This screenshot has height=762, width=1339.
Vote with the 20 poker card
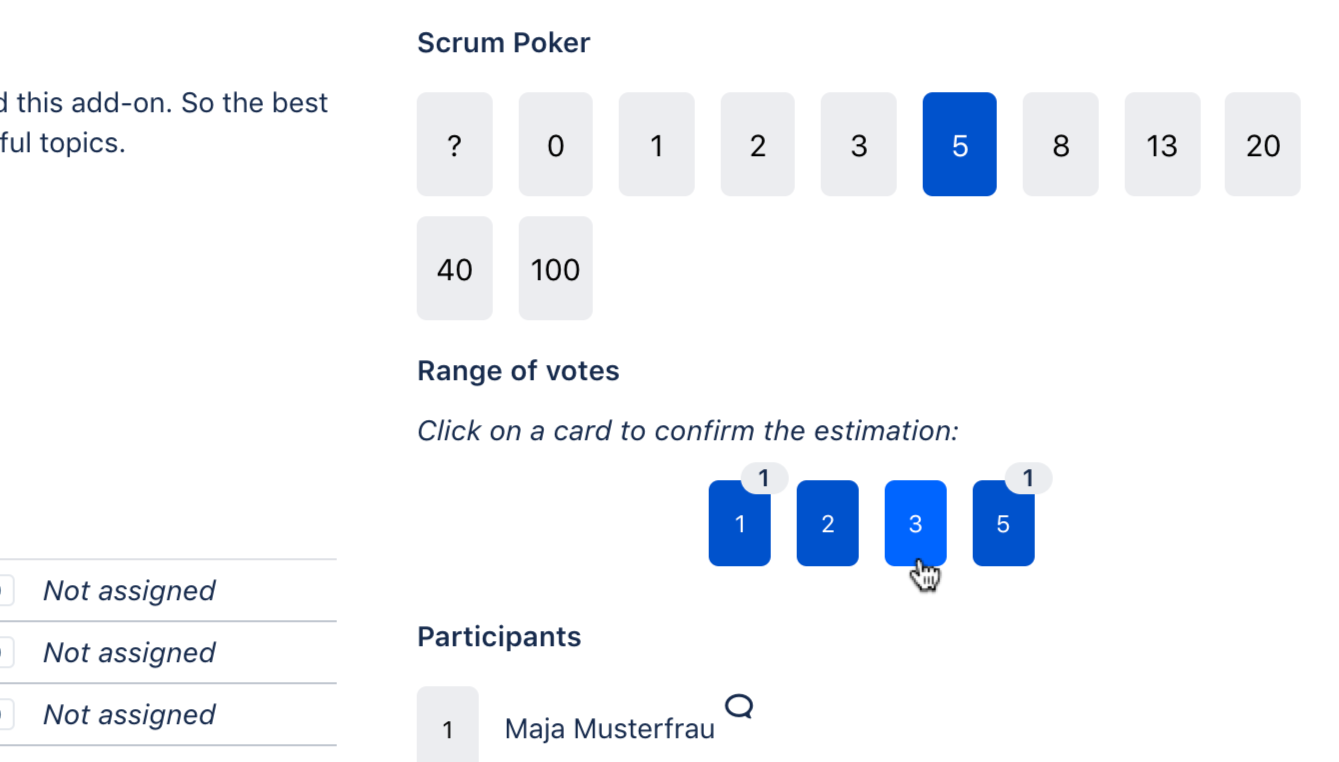point(1262,145)
